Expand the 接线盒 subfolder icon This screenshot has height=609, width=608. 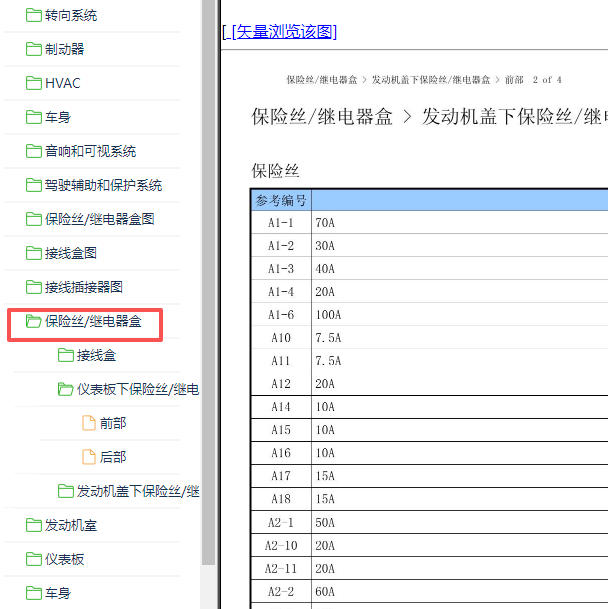(x=66, y=355)
